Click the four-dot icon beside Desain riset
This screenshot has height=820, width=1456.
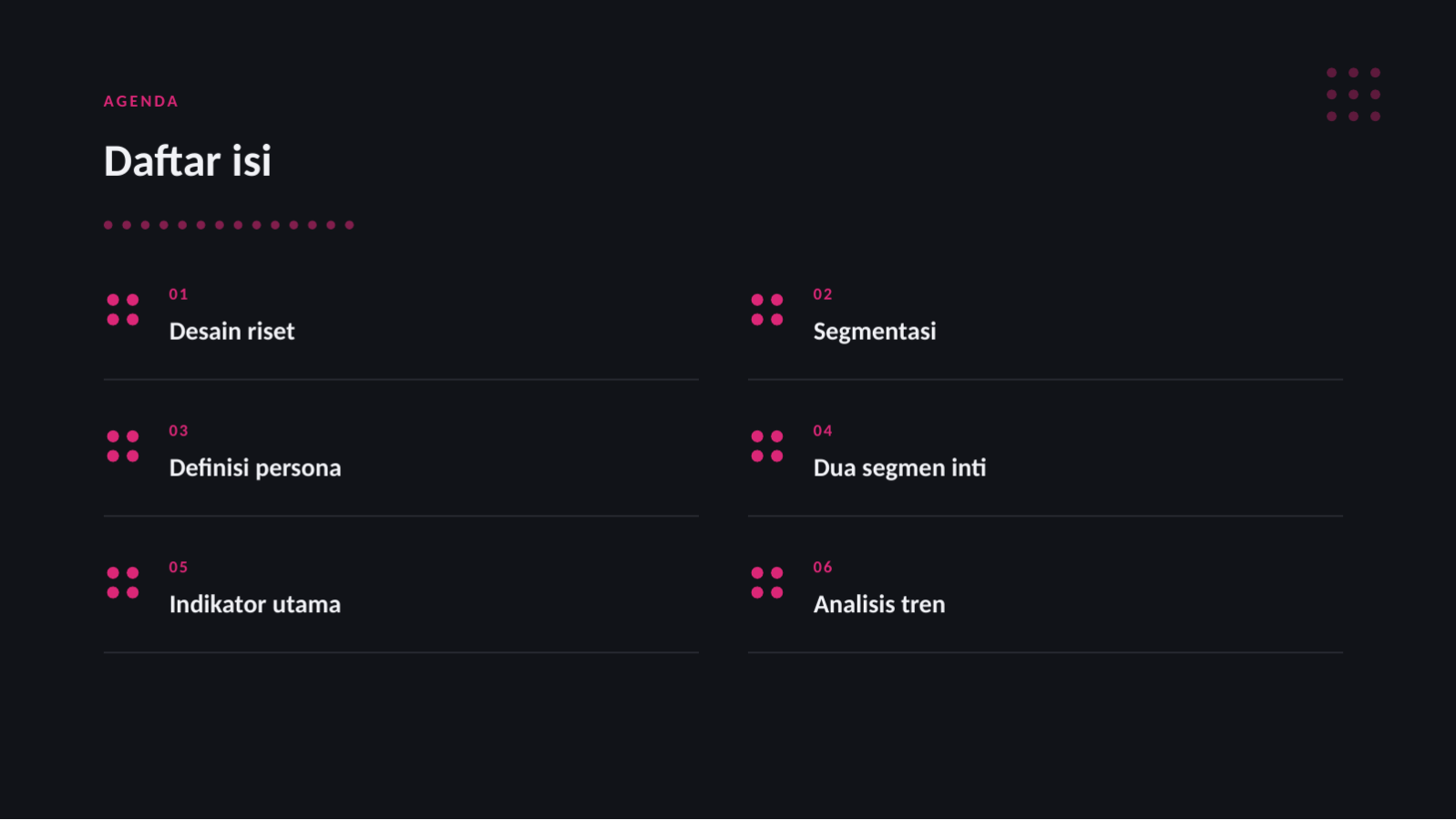click(123, 310)
